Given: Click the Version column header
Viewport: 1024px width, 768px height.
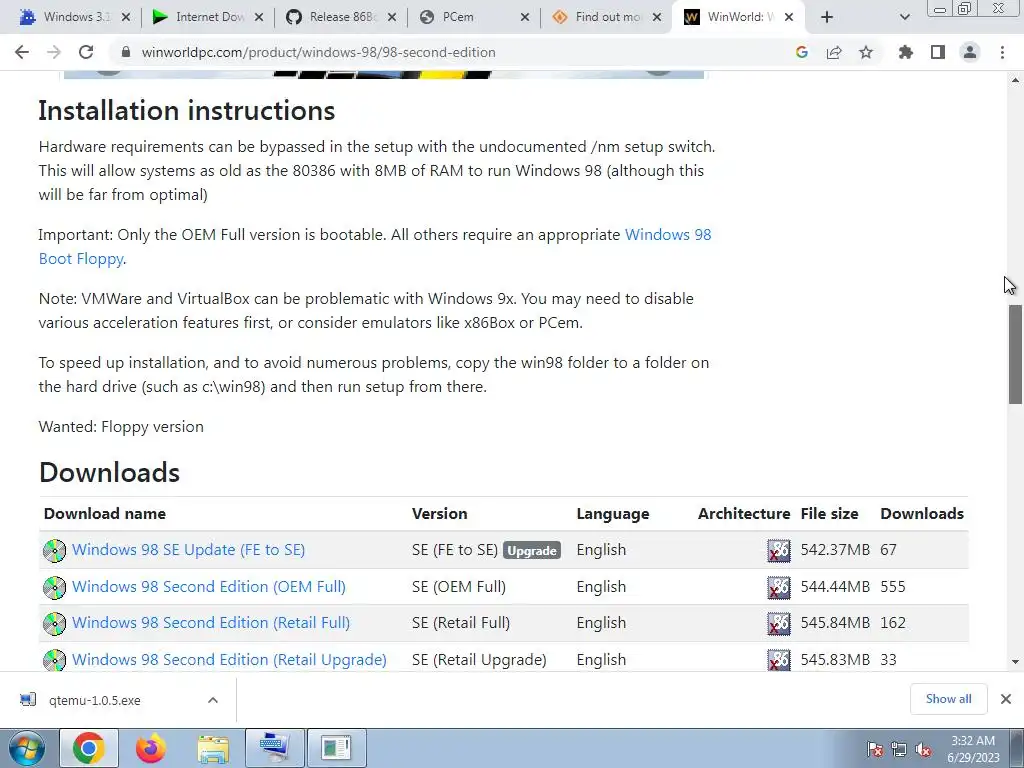Looking at the screenshot, I should (x=440, y=514).
